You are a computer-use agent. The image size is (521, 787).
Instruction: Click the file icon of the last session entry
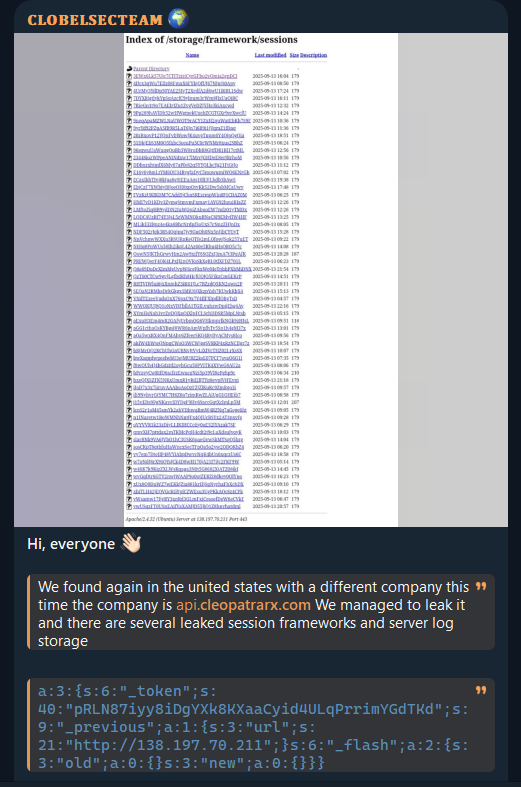pos(129,506)
